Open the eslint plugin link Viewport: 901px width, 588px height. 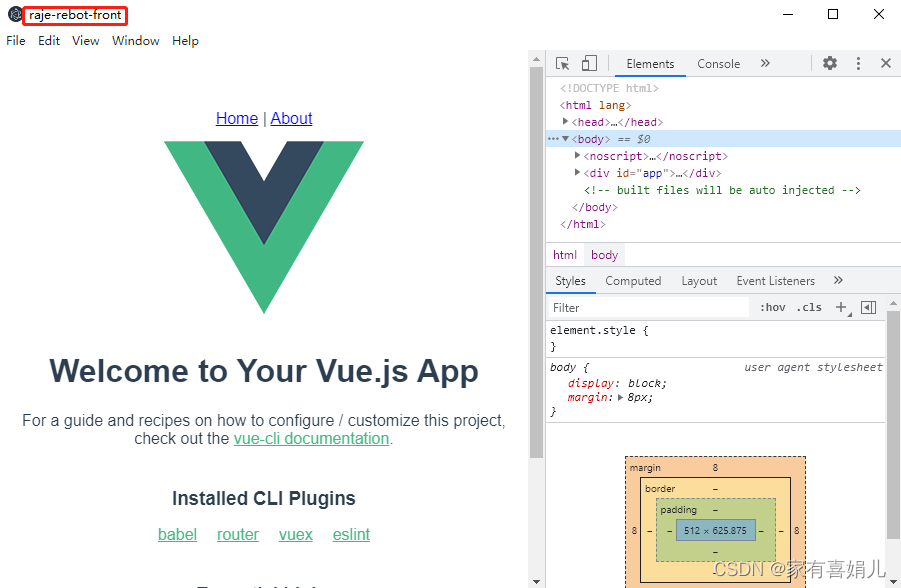[351, 535]
